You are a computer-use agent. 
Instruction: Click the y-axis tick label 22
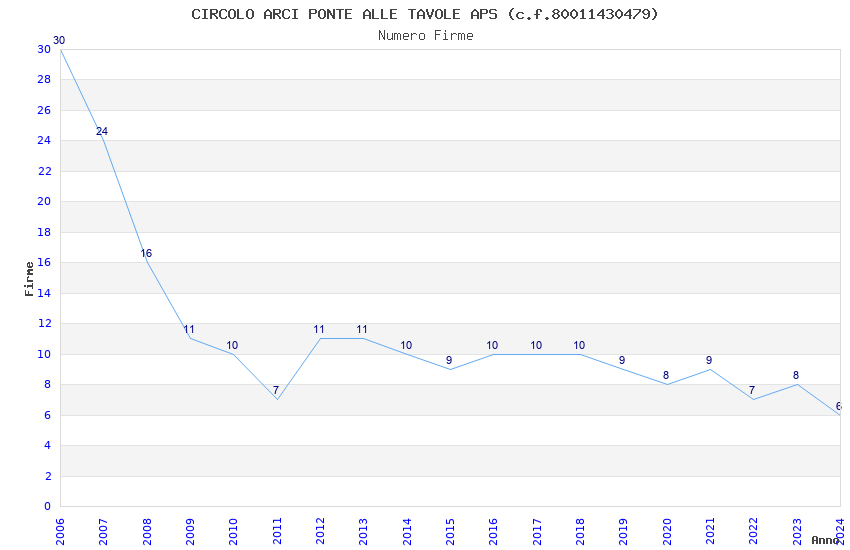(x=44, y=171)
